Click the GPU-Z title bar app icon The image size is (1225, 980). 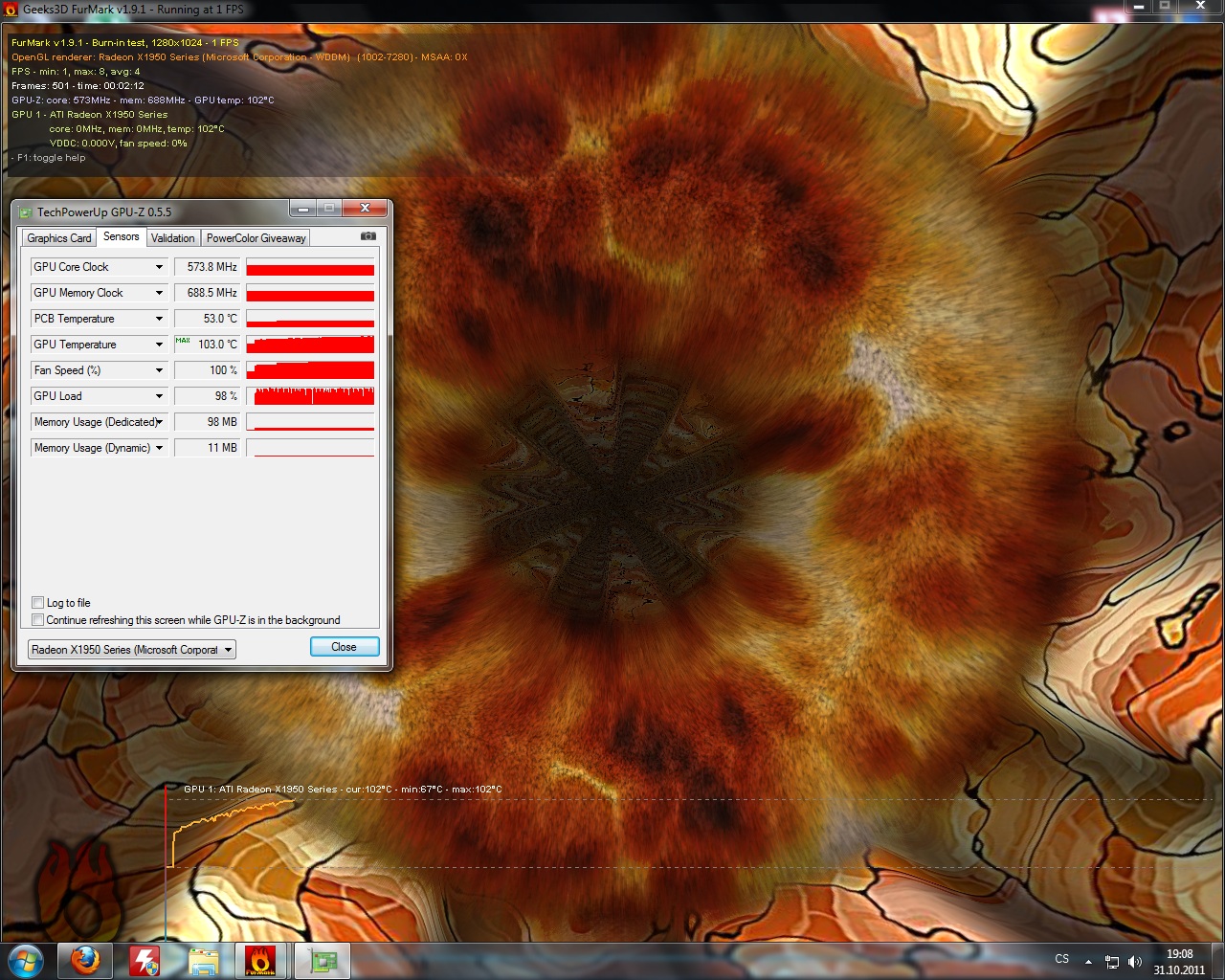[26, 212]
